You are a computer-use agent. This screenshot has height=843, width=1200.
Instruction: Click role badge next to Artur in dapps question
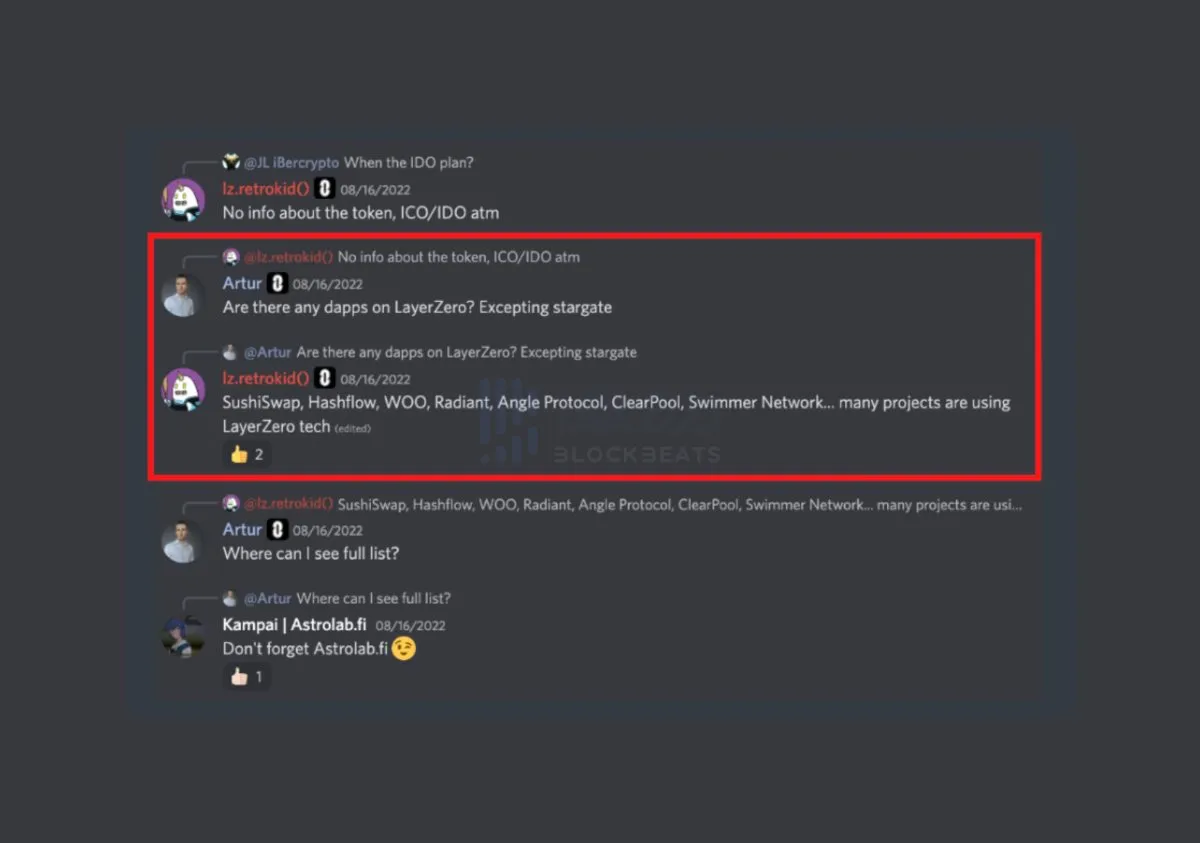click(x=277, y=284)
